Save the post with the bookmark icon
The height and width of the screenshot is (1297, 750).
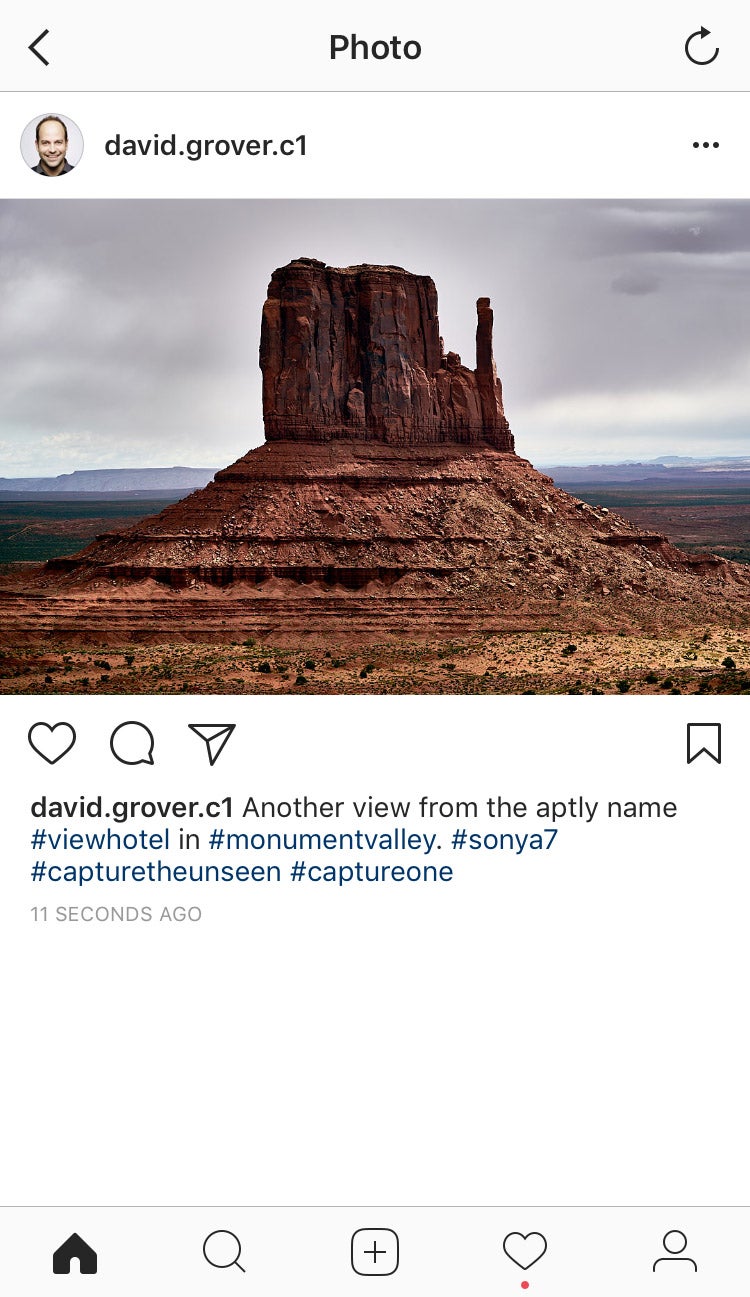coord(704,743)
